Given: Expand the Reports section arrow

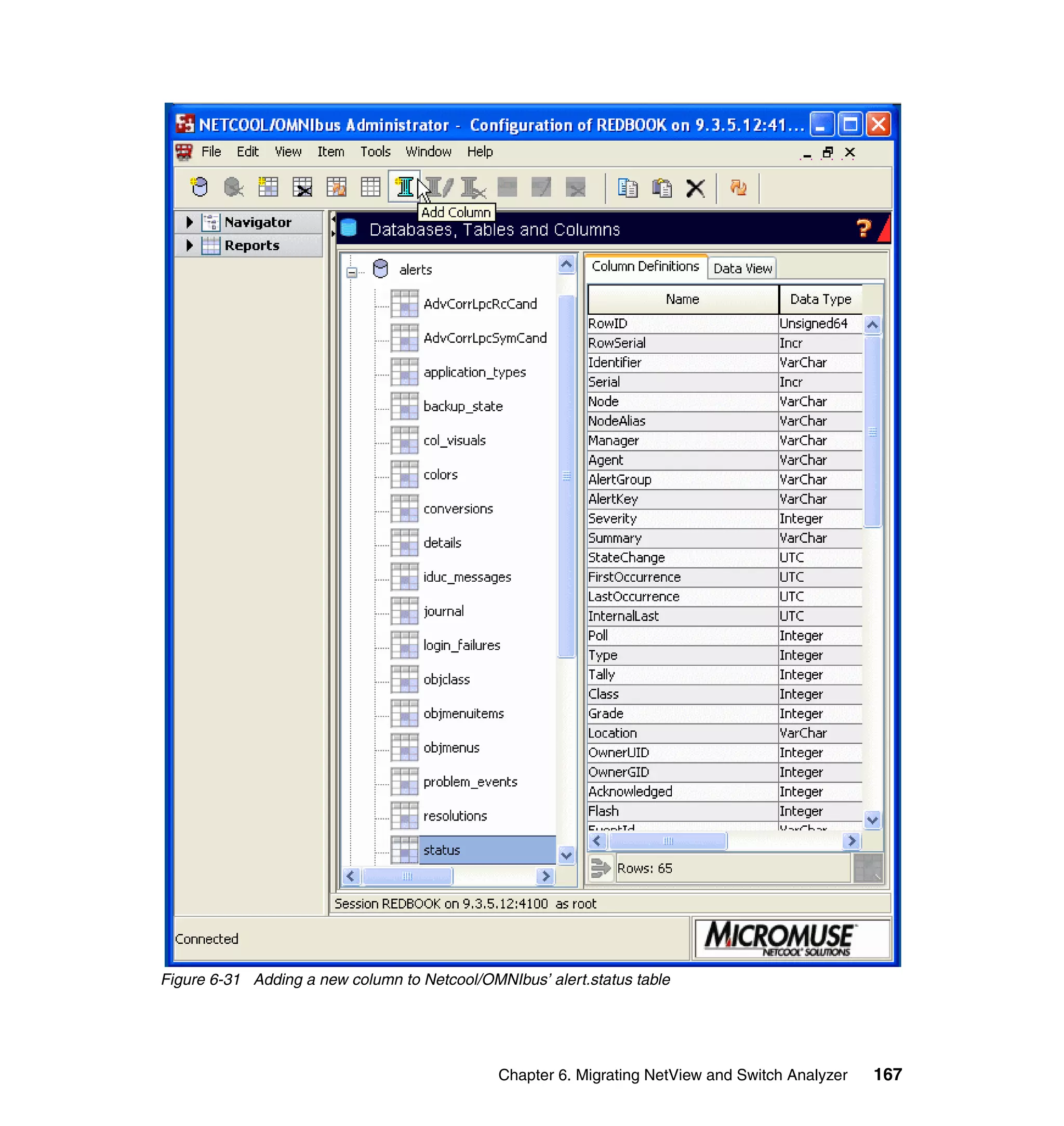Looking at the screenshot, I should pyautogui.click(x=190, y=245).
